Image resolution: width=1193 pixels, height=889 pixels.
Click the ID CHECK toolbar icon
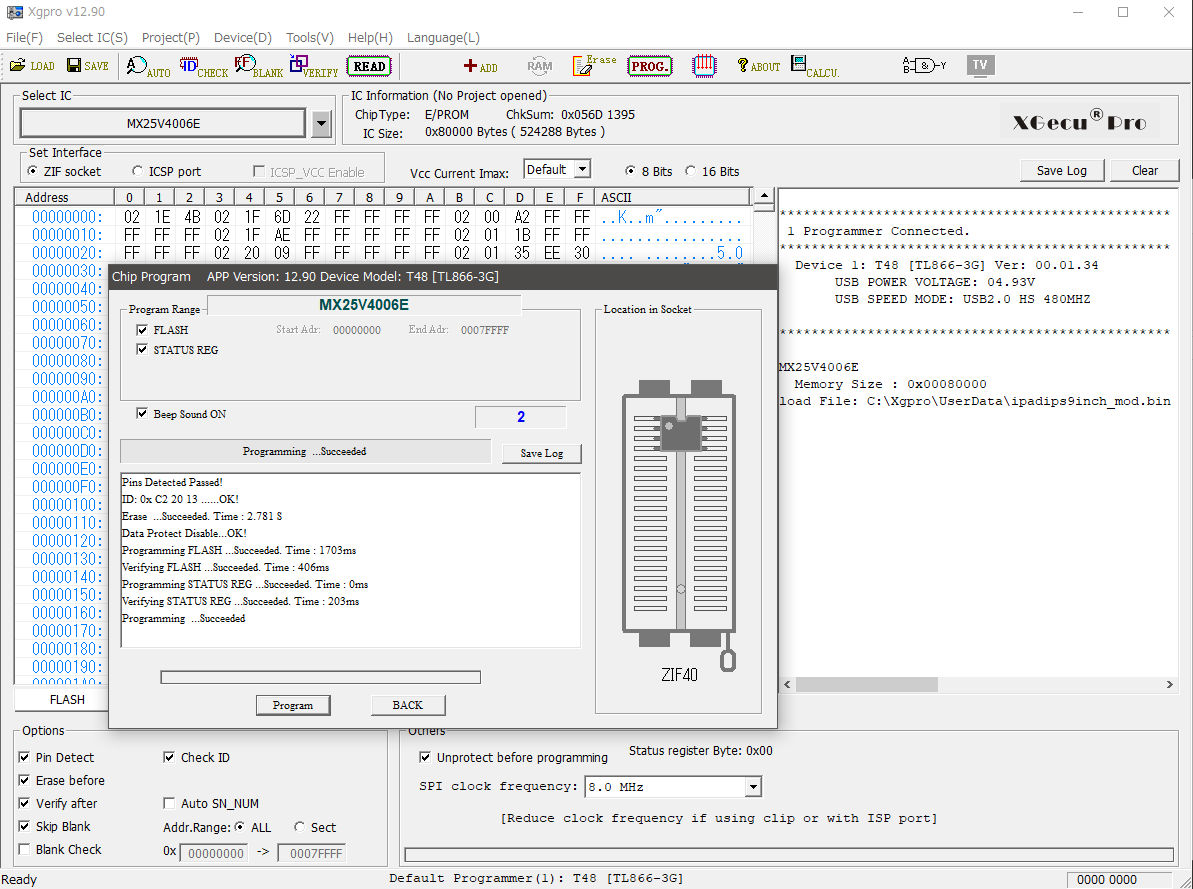203,66
